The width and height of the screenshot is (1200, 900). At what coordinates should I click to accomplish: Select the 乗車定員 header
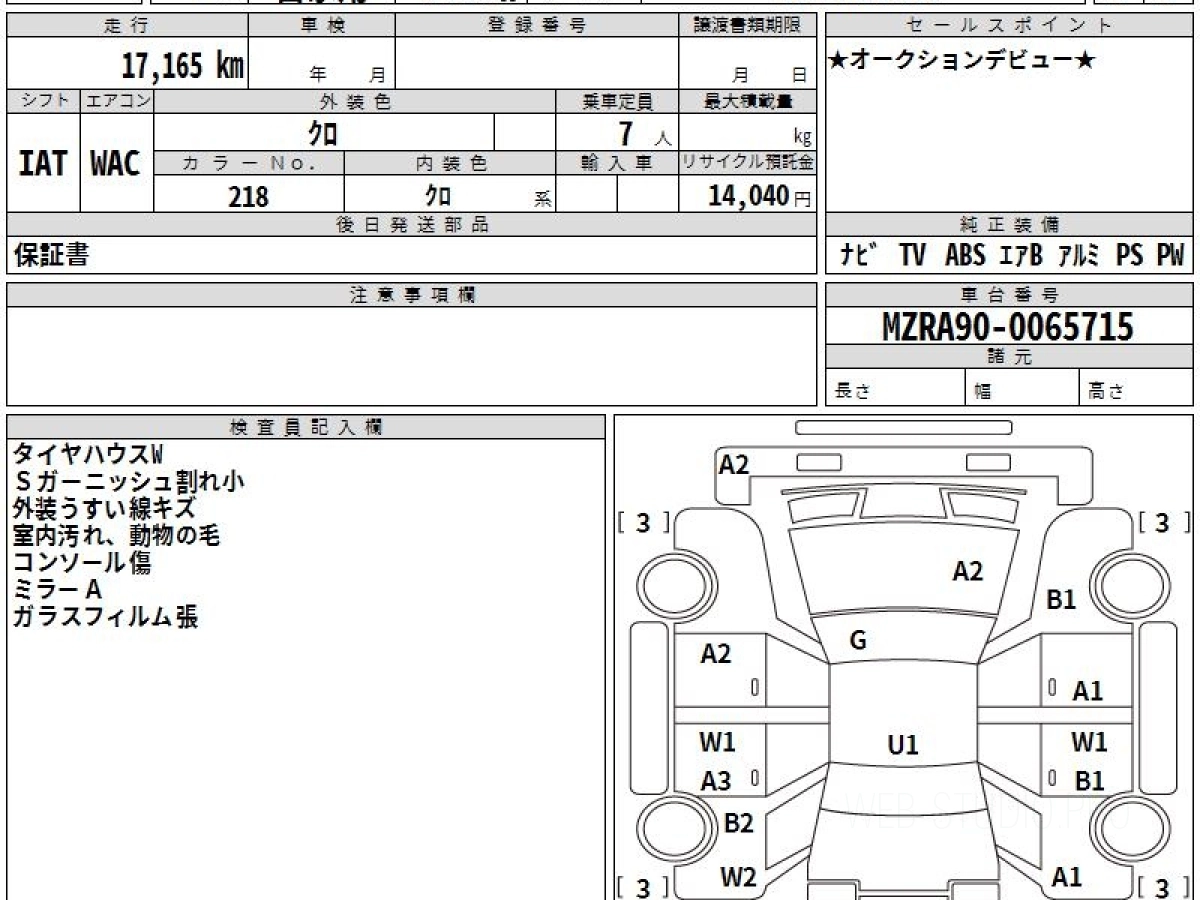click(617, 101)
